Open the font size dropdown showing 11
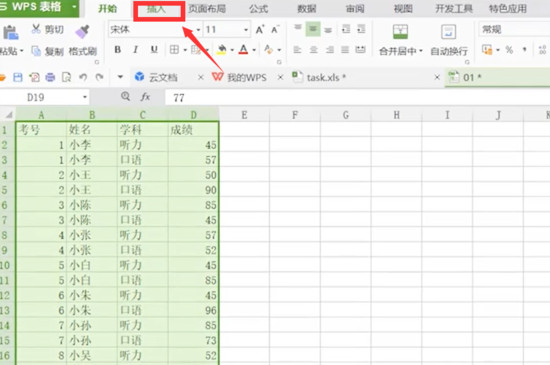 pyautogui.click(x=246, y=30)
